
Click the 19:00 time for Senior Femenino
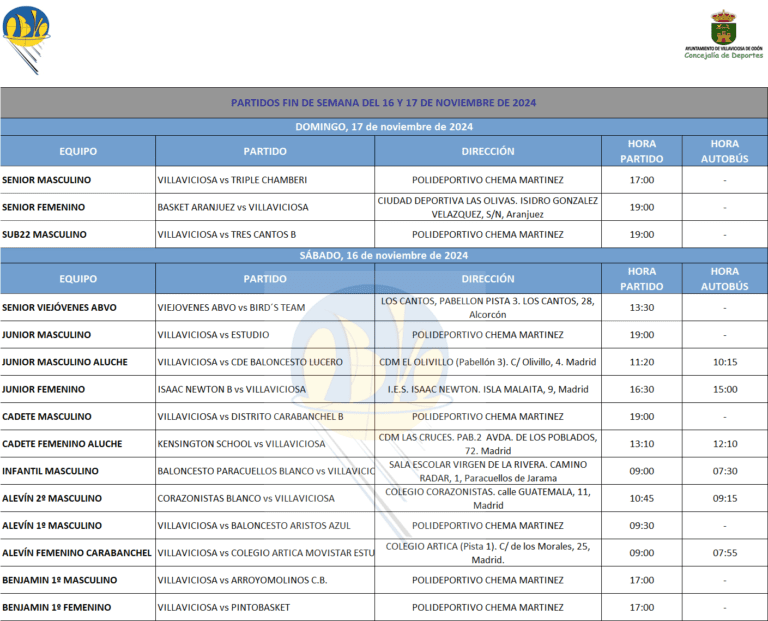click(x=642, y=207)
